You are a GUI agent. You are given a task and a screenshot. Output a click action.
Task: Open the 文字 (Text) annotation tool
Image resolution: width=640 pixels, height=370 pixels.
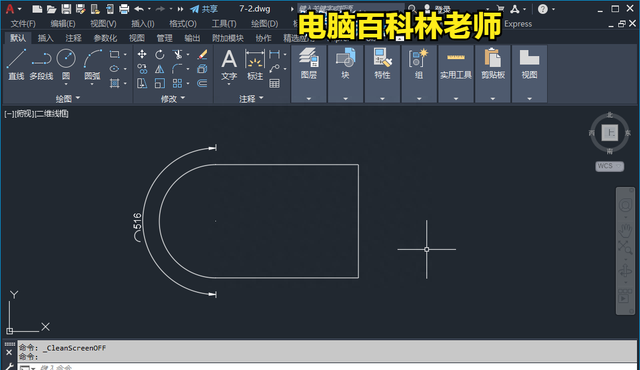pos(229,65)
